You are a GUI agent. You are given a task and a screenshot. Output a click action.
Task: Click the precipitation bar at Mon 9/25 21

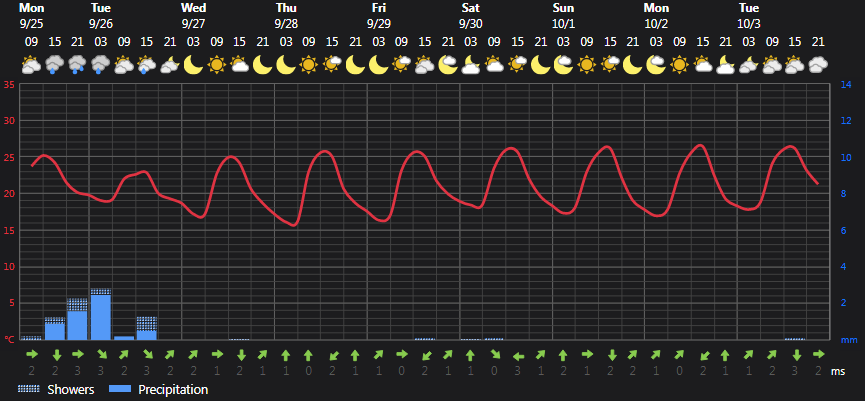click(x=78, y=319)
